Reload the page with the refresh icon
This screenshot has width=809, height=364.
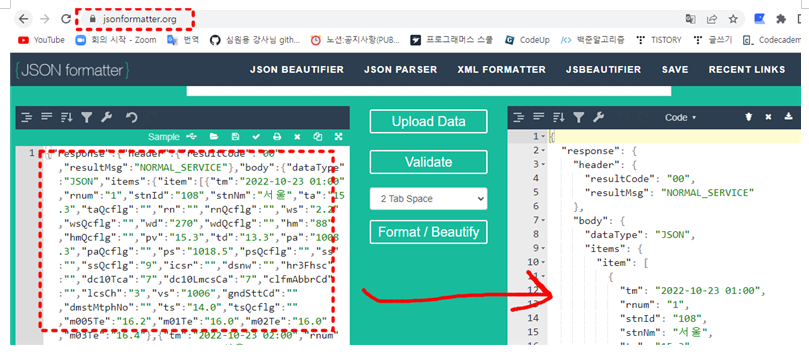point(66,19)
